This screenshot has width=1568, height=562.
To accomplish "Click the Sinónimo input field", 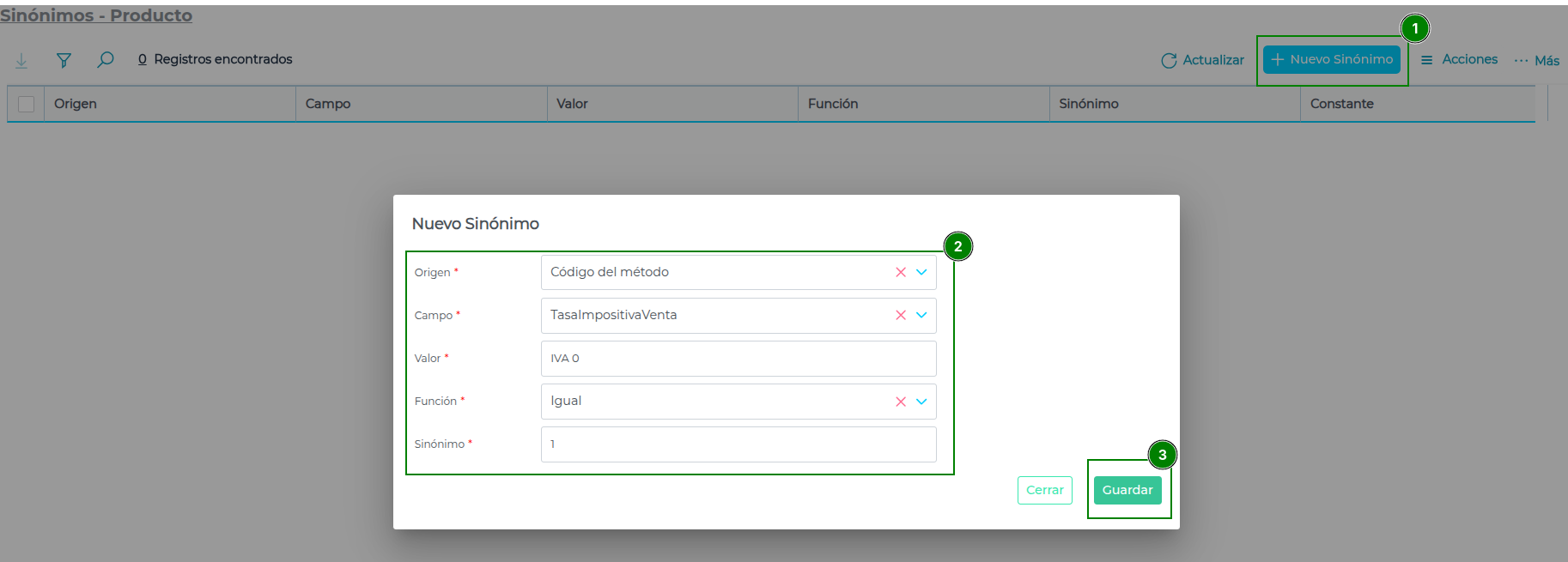I will [x=738, y=444].
